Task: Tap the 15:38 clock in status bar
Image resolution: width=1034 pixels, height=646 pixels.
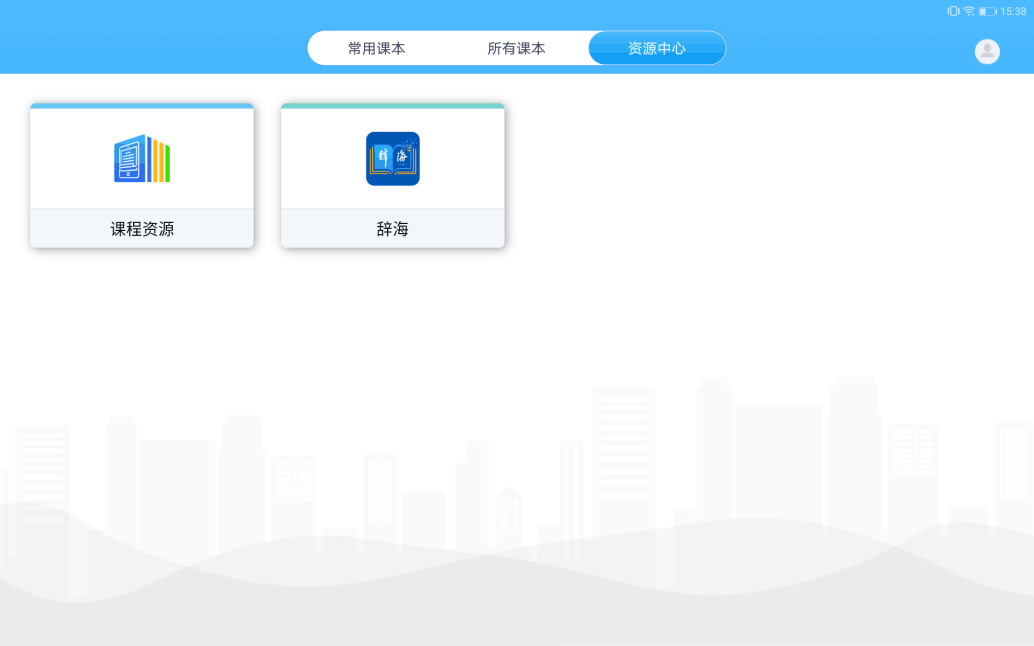Action: (1013, 11)
